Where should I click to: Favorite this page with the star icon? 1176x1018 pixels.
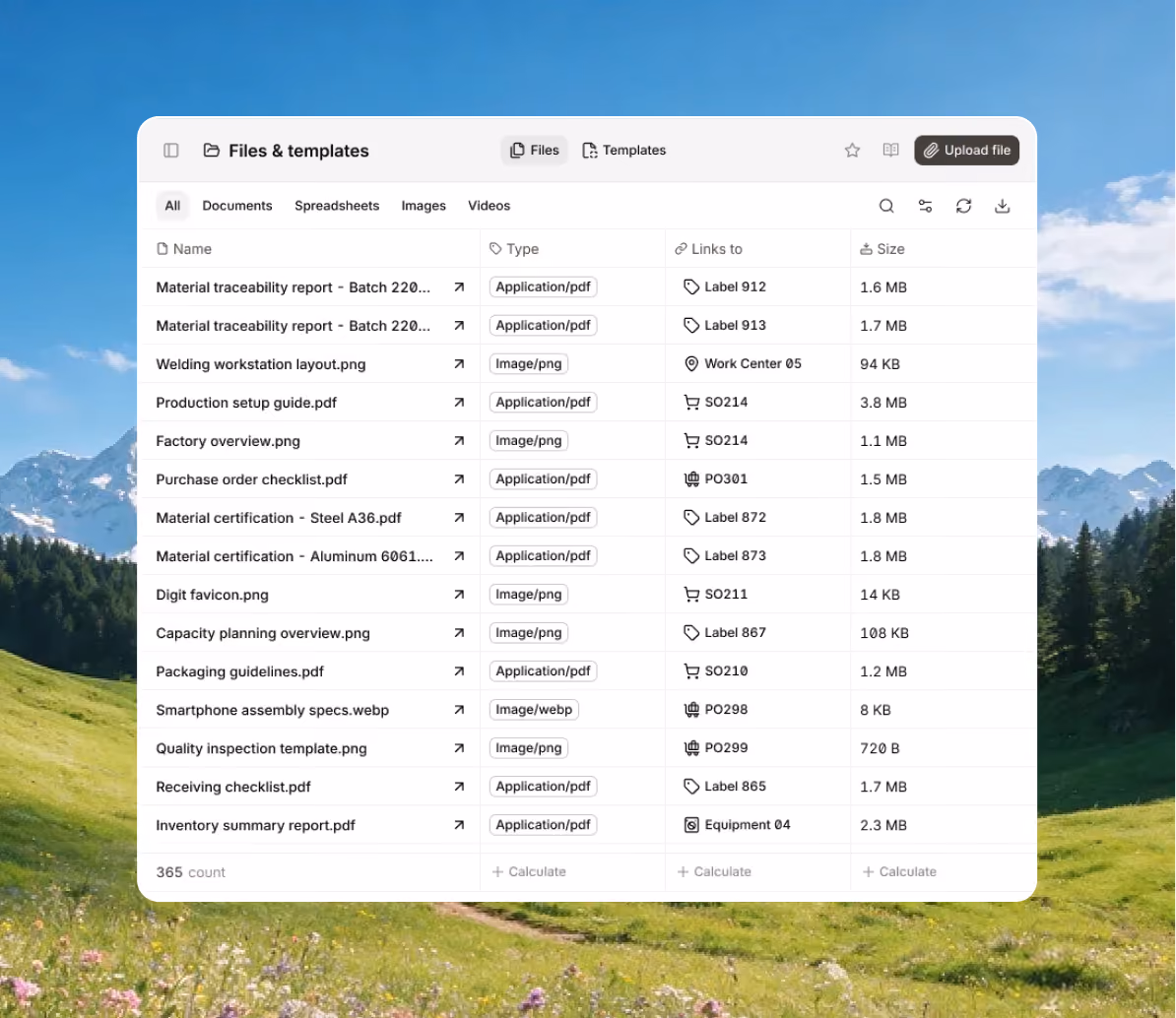852,150
